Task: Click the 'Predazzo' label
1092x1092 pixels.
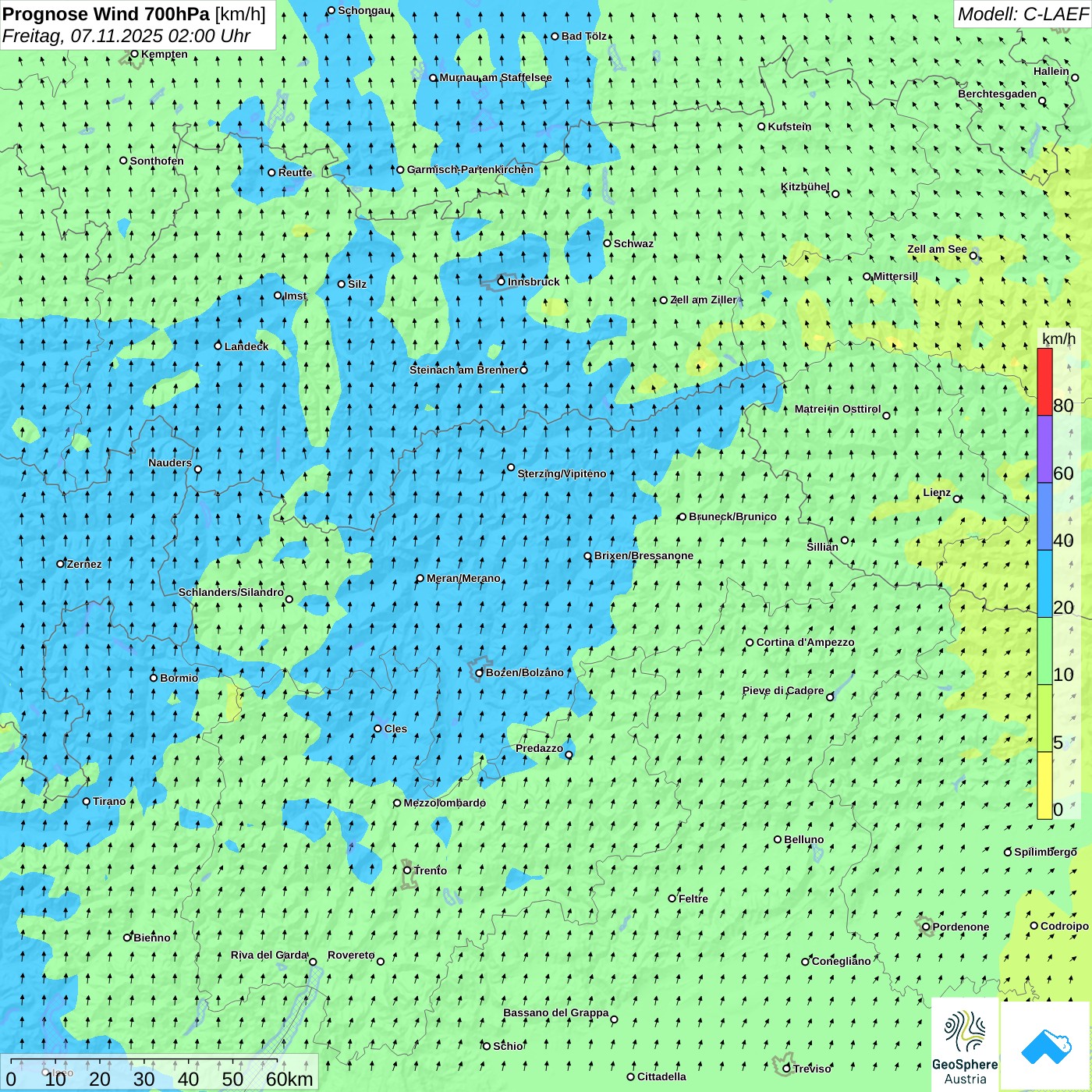Action: 539,748
